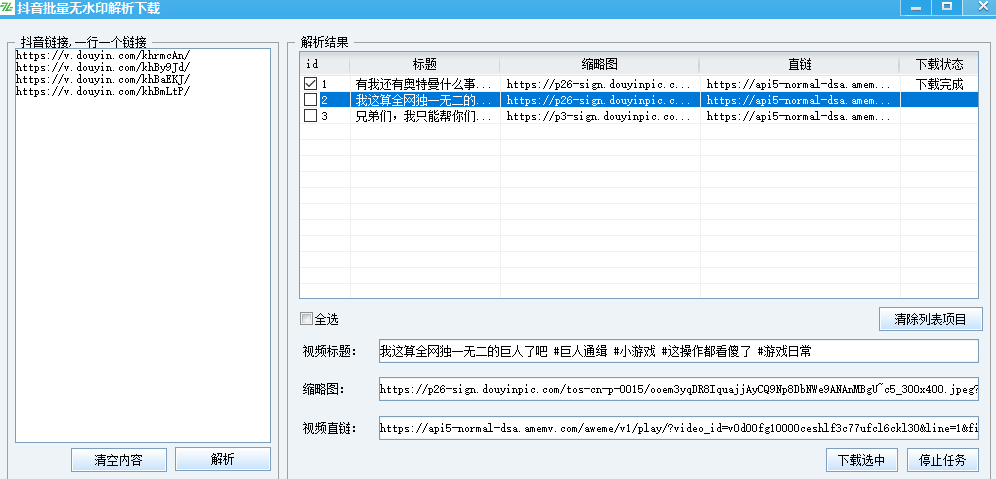Focus the 视频直链 input field
996x479 pixels.
click(x=677, y=428)
